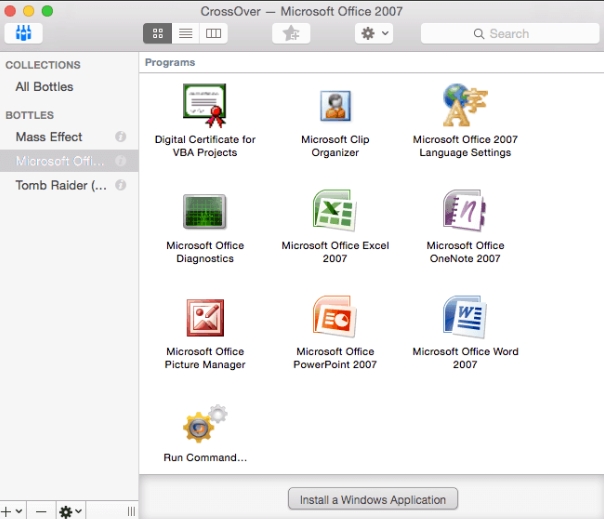The height and width of the screenshot is (519, 604).
Task: Open the toolbar gear action menu
Action: click(x=374, y=34)
